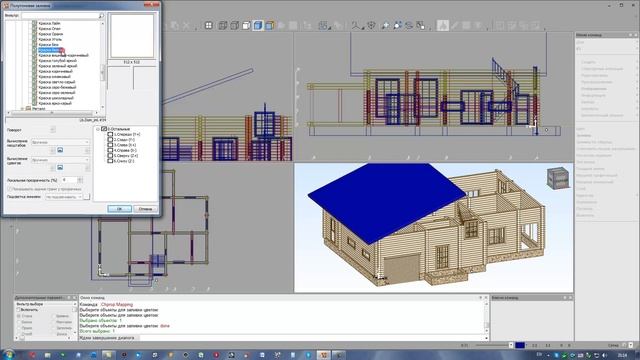This screenshot has width=640, height=360.
Task: Toggle the show back faces of transparent checkbox
Action: click(x=10, y=189)
